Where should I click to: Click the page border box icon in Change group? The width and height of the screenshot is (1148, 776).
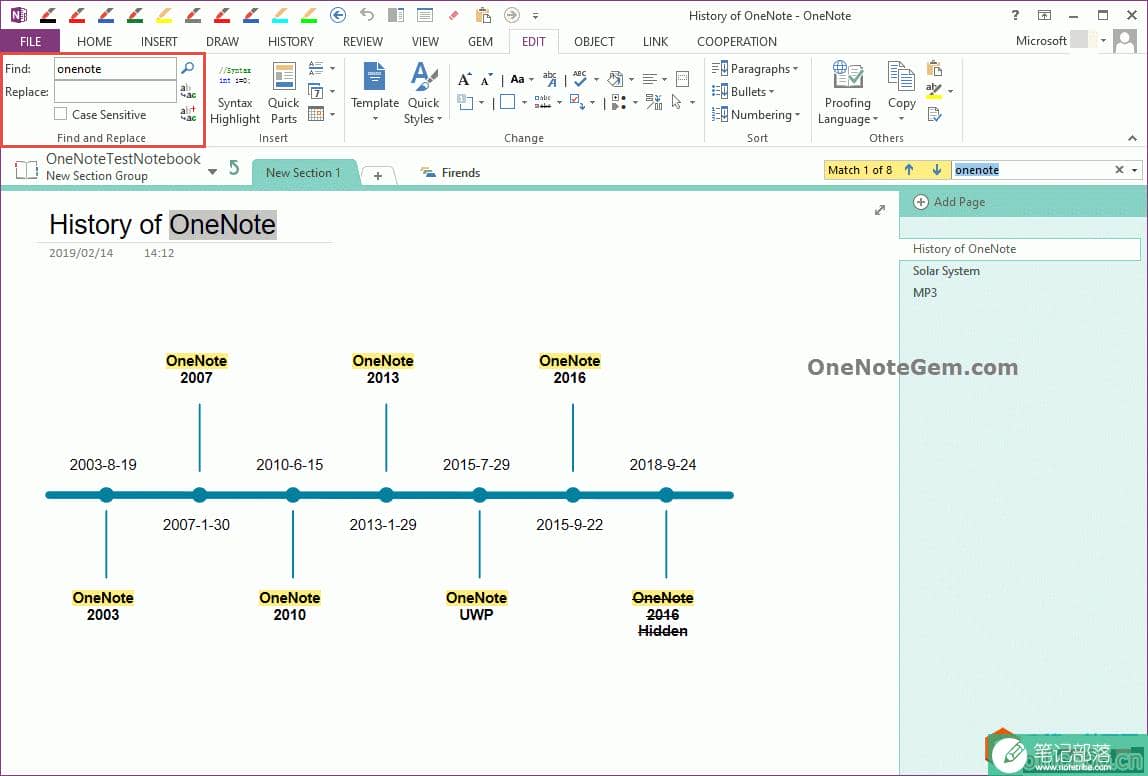(682, 79)
